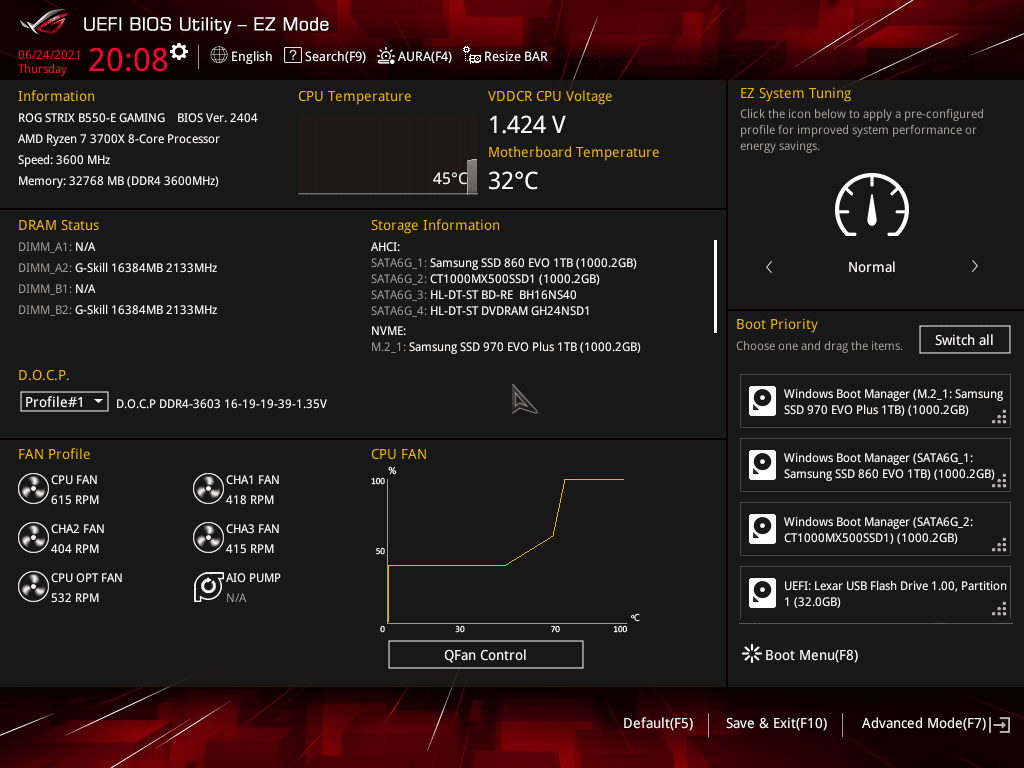
Task: Click the Search question mark icon
Action: point(293,56)
